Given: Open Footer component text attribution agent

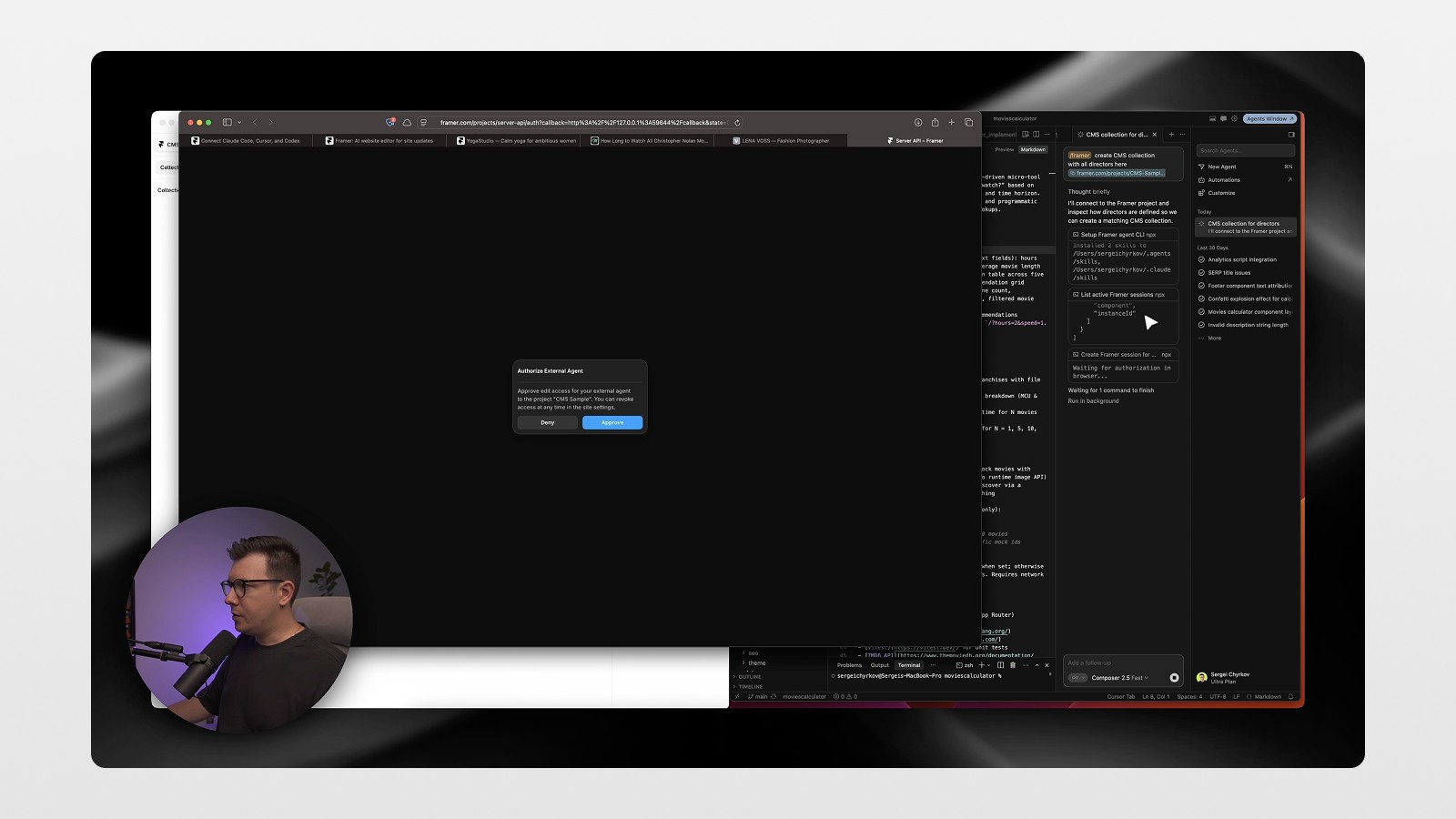Looking at the screenshot, I should coord(1245,286).
